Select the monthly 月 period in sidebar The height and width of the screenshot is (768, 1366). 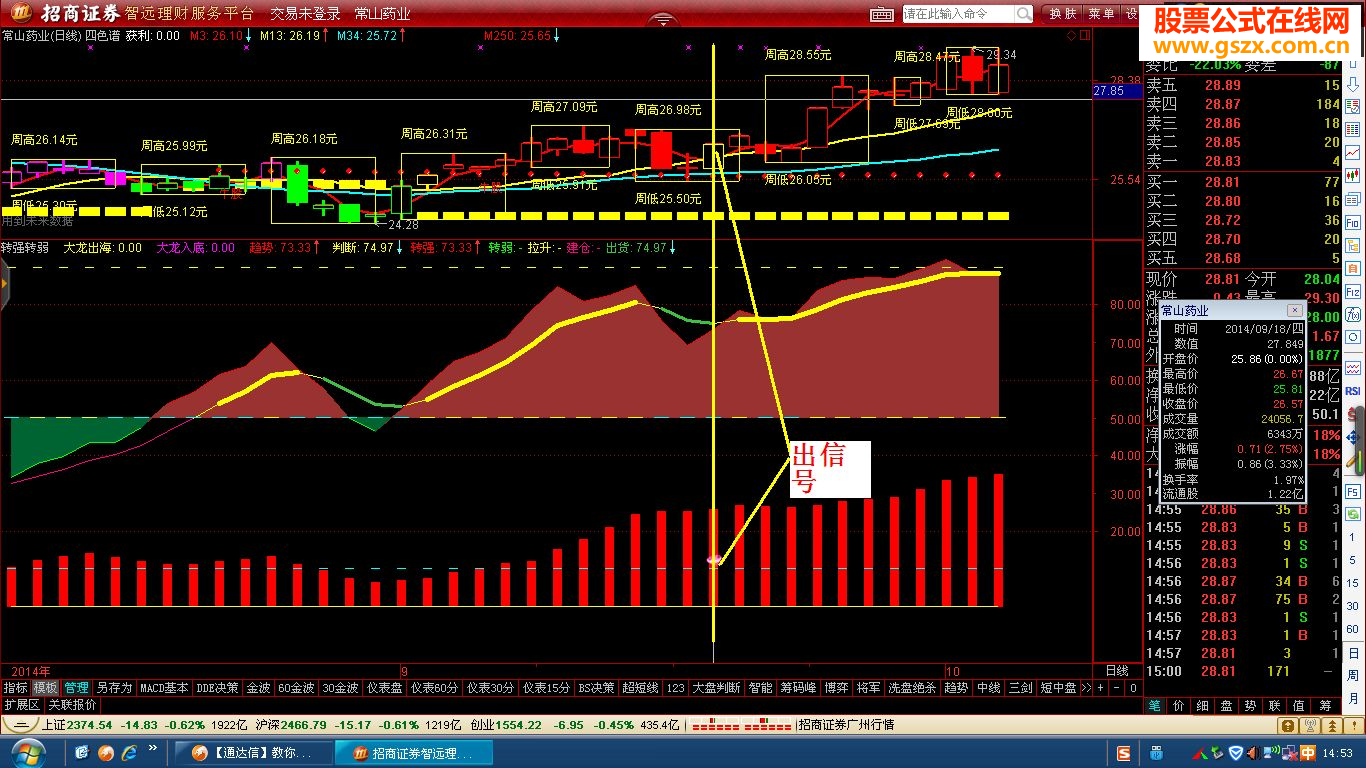click(1353, 697)
